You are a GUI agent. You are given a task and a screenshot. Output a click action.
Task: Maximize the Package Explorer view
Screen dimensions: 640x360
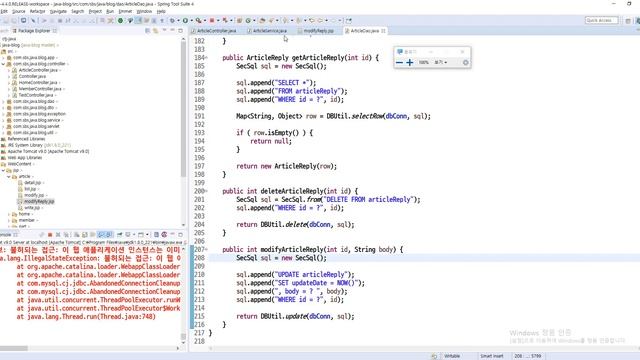(x=180, y=31)
